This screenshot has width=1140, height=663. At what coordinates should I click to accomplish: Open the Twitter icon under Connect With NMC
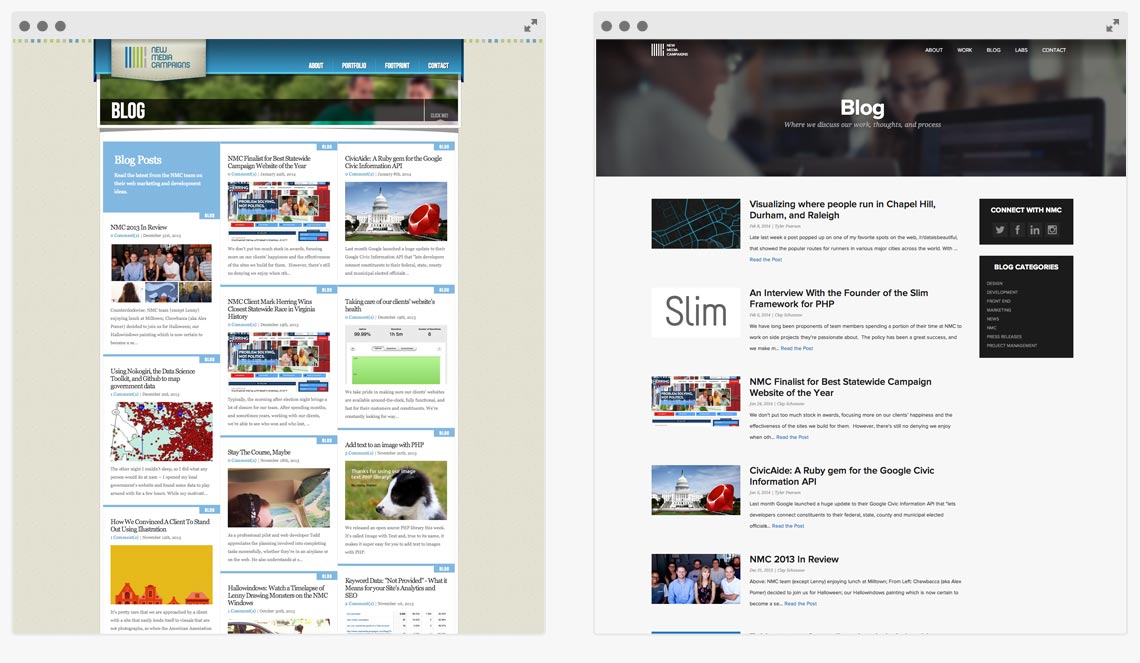click(x=1000, y=230)
